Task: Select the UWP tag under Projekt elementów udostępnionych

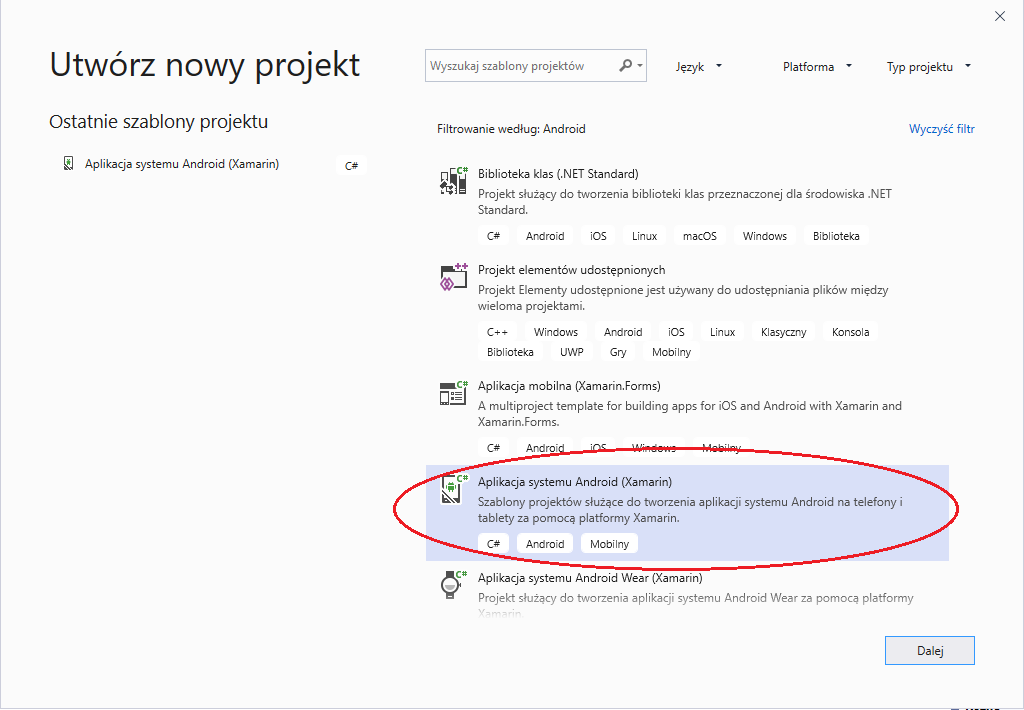Action: (x=571, y=351)
